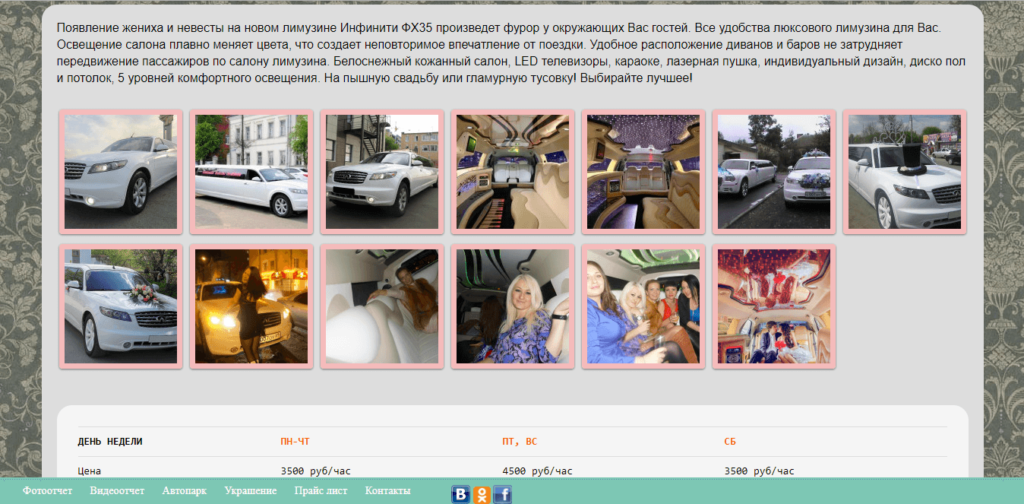The width and height of the screenshot is (1024, 504).
Task: Click the ПН-ЧТ column header
Action: (295, 442)
